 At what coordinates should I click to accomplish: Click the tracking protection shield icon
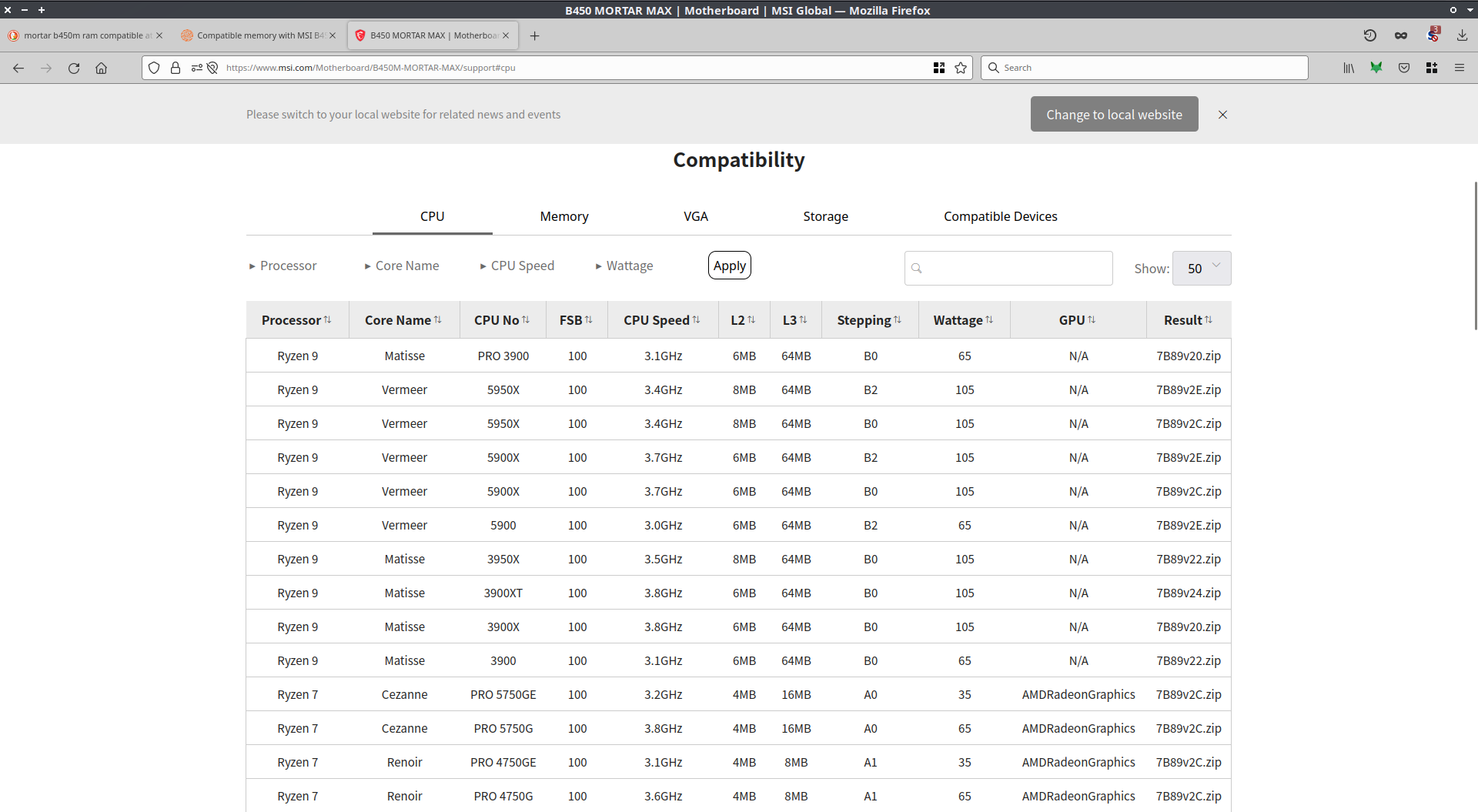154,68
